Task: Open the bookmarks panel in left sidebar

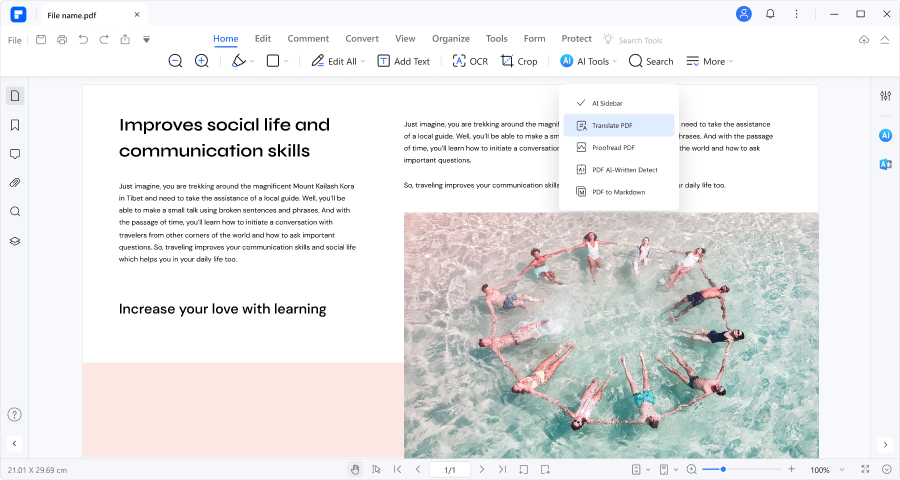Action: coord(15,125)
